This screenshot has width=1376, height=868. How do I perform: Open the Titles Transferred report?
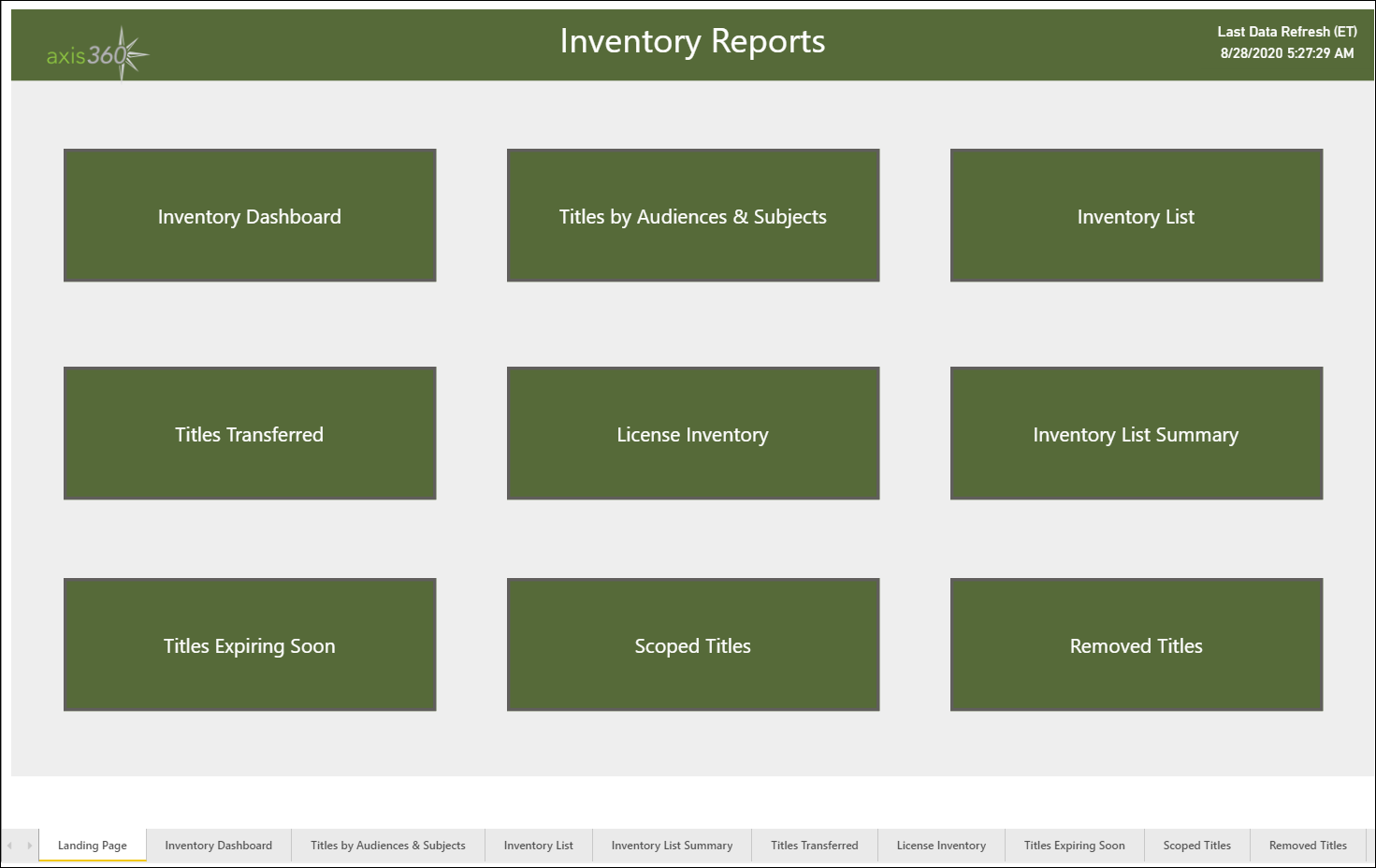click(249, 433)
